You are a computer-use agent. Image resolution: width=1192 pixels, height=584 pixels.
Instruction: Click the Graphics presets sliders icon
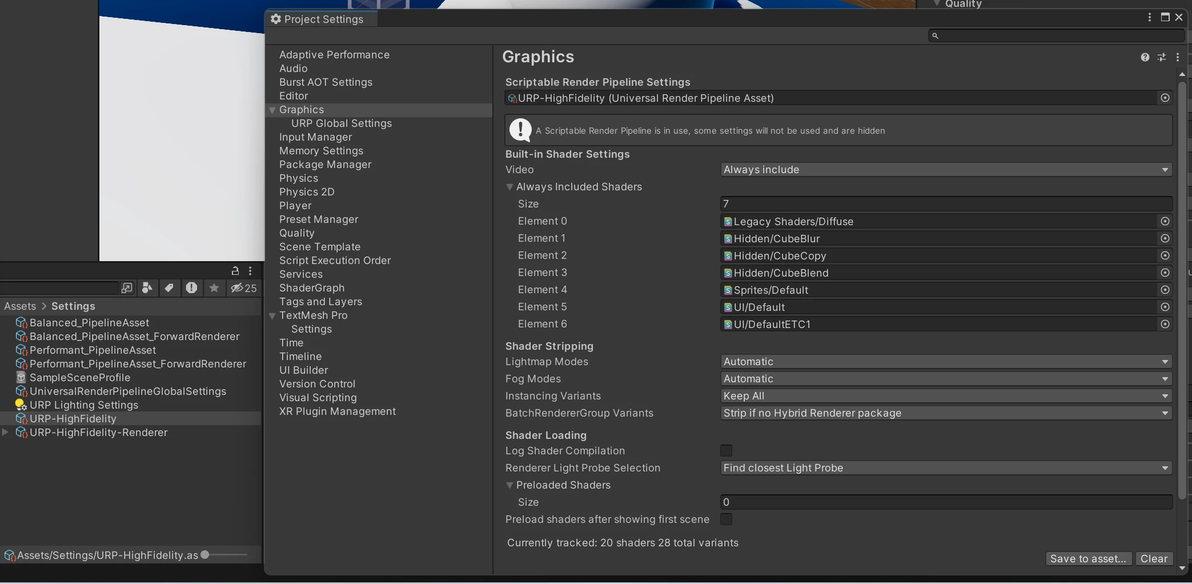tap(1161, 58)
